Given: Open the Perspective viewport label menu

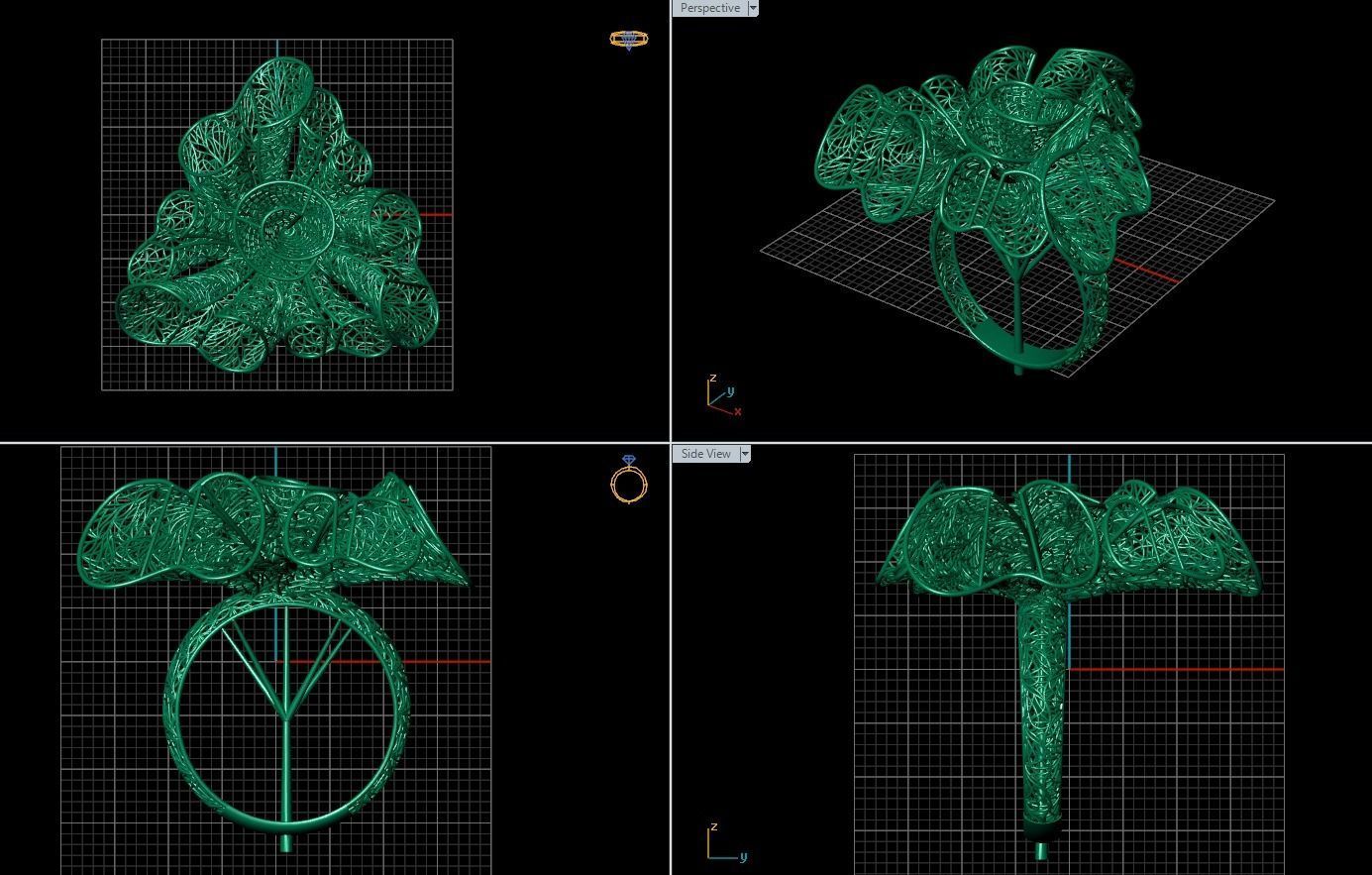Looking at the screenshot, I should tap(709, 8).
